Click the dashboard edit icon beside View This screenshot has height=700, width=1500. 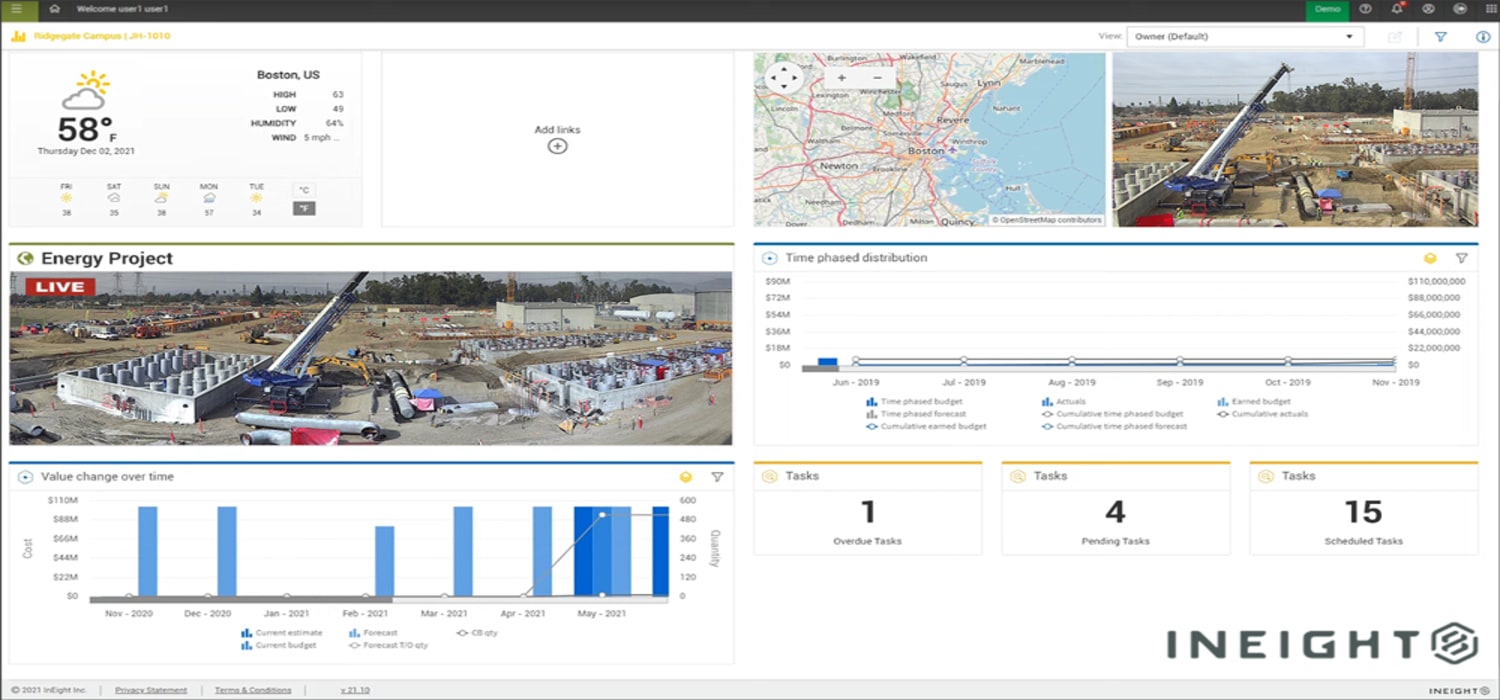tap(1395, 37)
